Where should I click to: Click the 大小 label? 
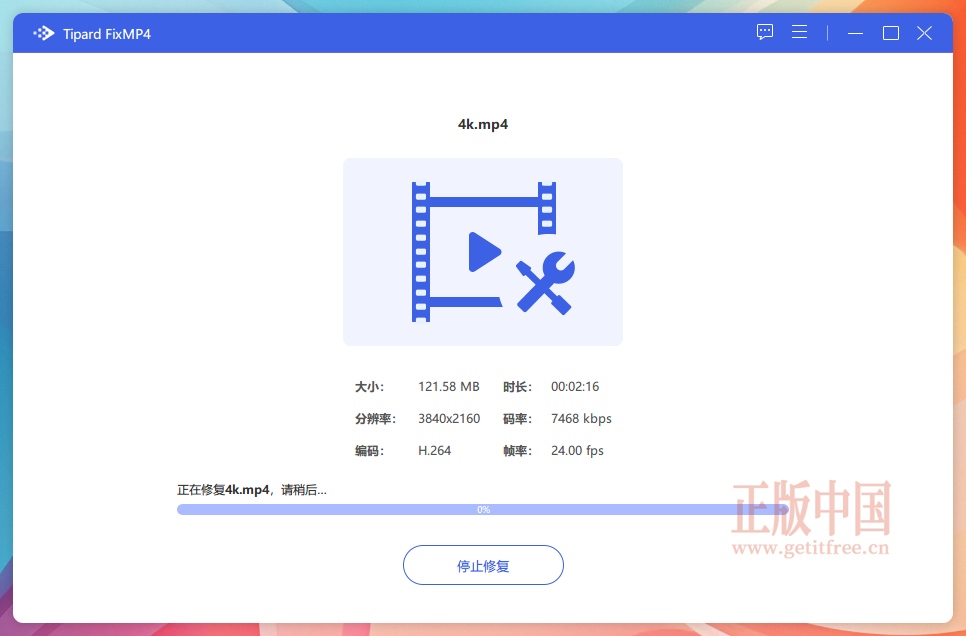click(369, 387)
